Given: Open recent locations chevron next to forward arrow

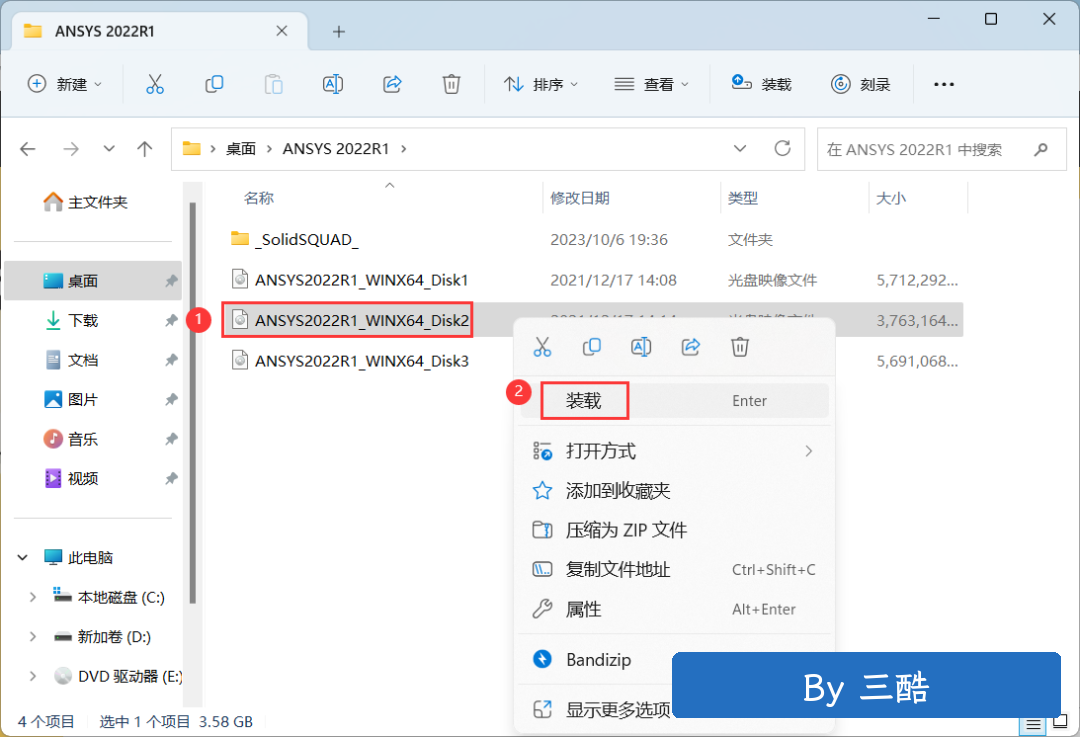Looking at the screenshot, I should [109, 149].
